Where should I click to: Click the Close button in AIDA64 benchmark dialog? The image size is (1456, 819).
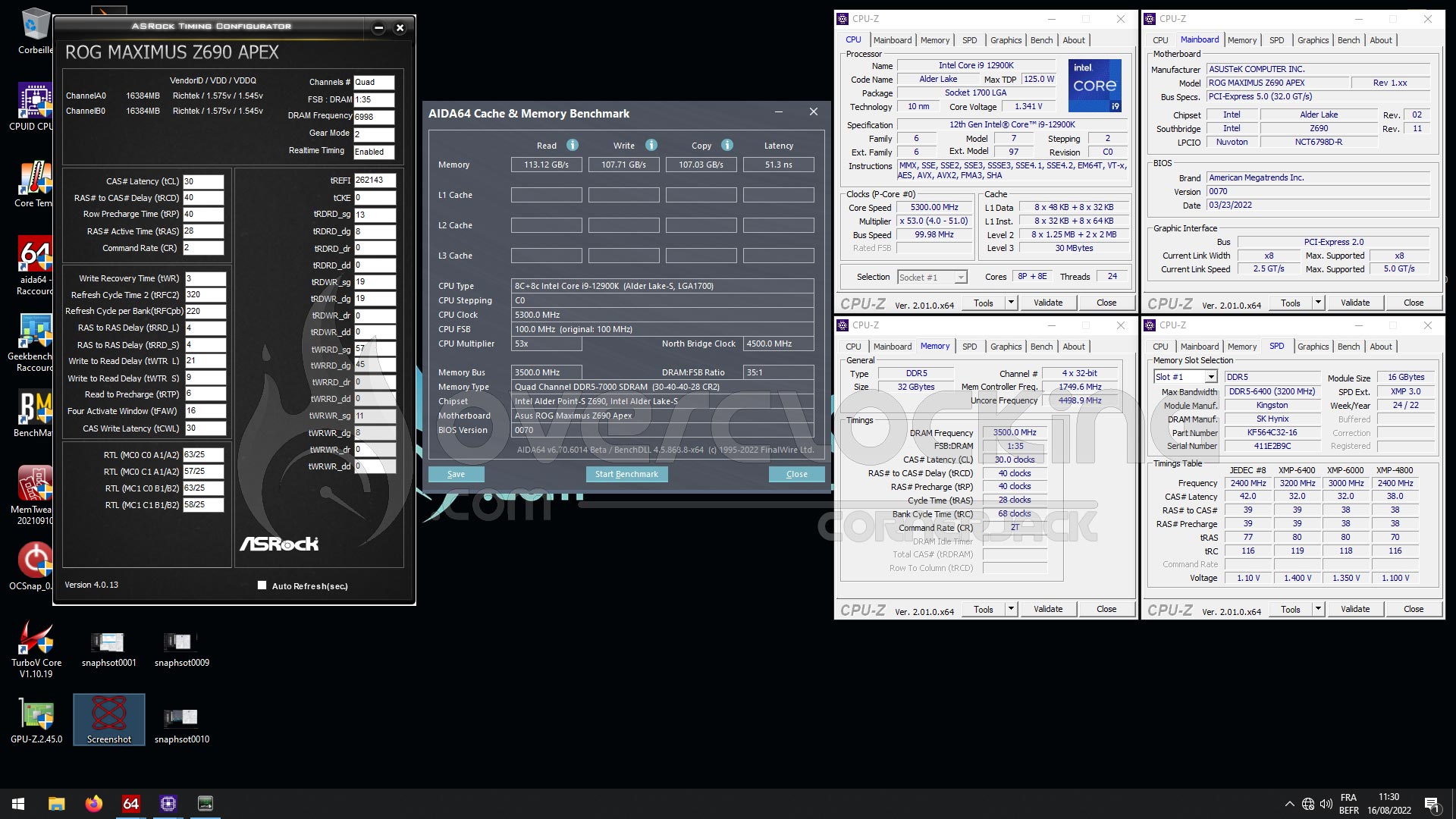click(796, 474)
